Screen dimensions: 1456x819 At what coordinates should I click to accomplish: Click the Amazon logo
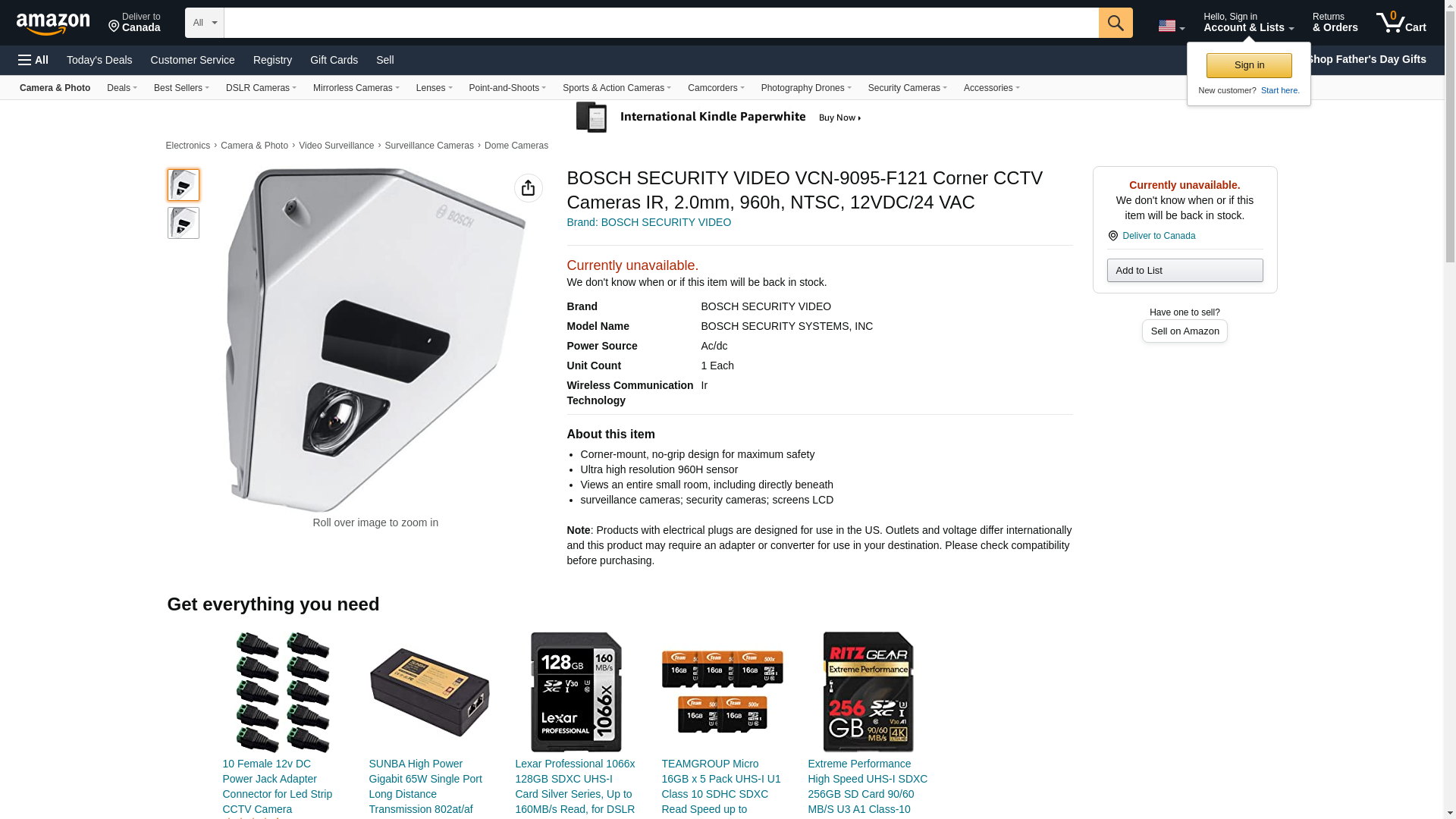click(x=53, y=24)
